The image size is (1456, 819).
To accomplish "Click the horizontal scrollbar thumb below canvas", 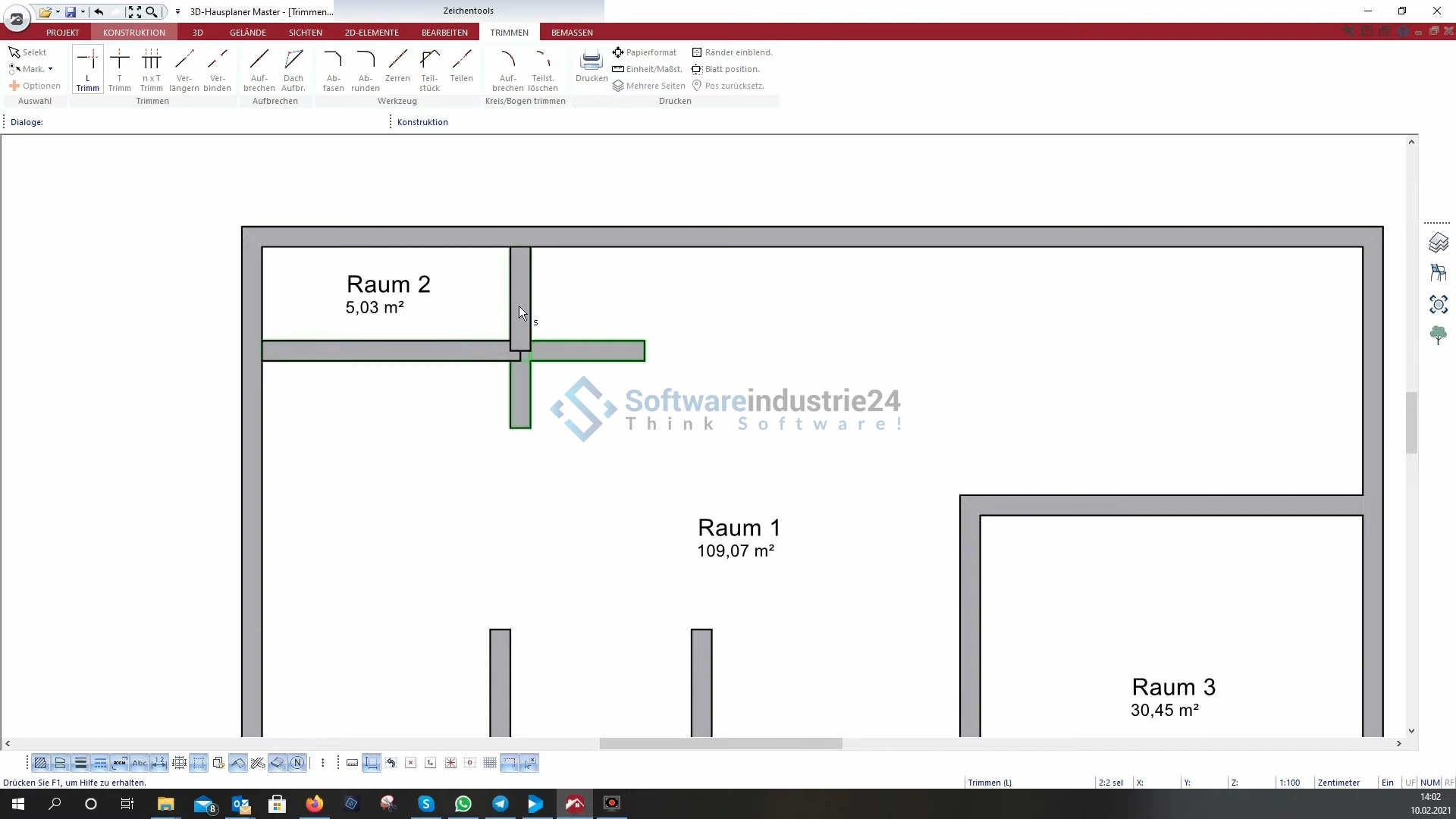I will [720, 744].
